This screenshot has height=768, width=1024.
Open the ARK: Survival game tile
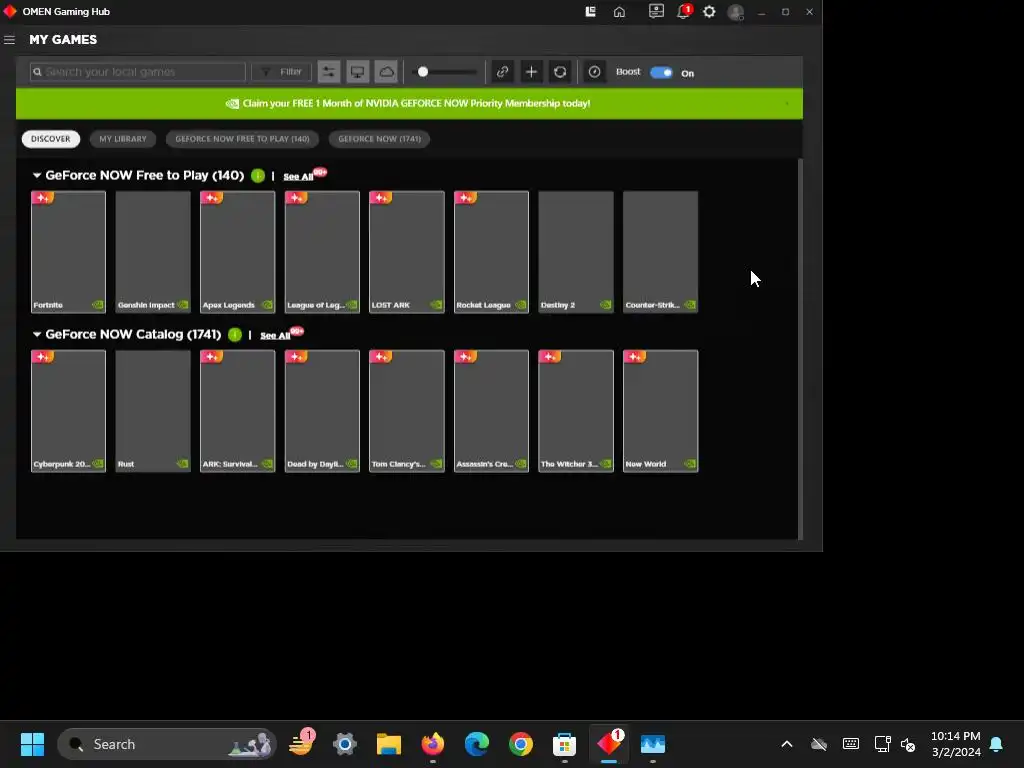tap(238, 411)
